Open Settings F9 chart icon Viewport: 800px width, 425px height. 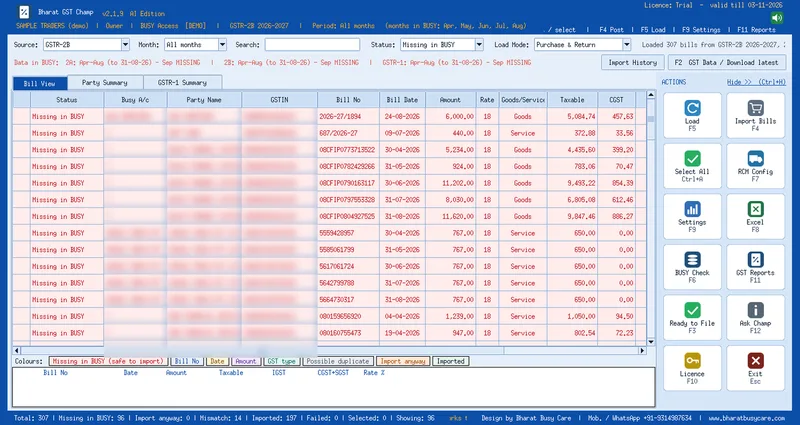(692, 209)
